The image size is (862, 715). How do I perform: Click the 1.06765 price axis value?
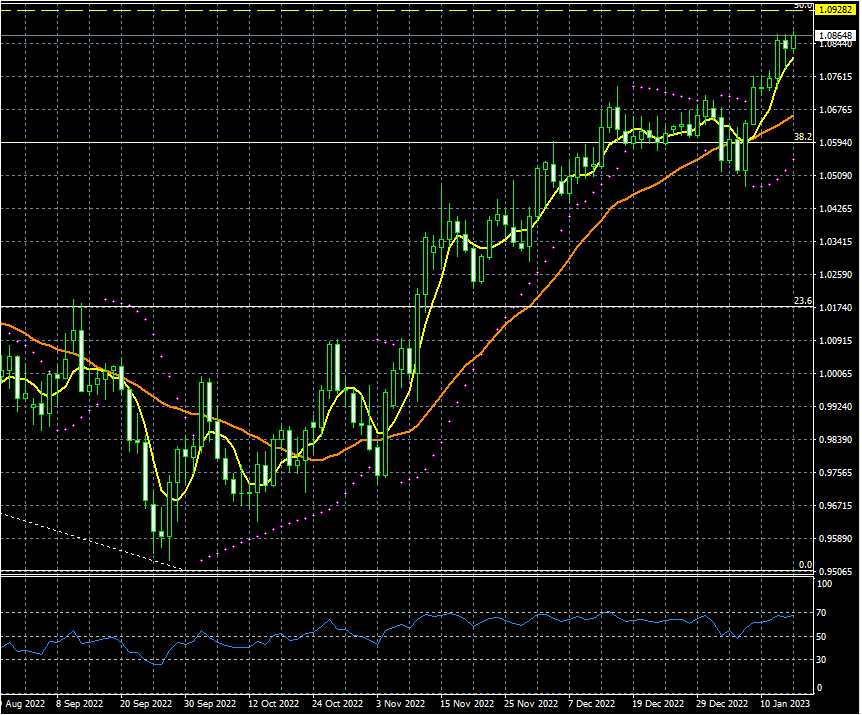836,110
